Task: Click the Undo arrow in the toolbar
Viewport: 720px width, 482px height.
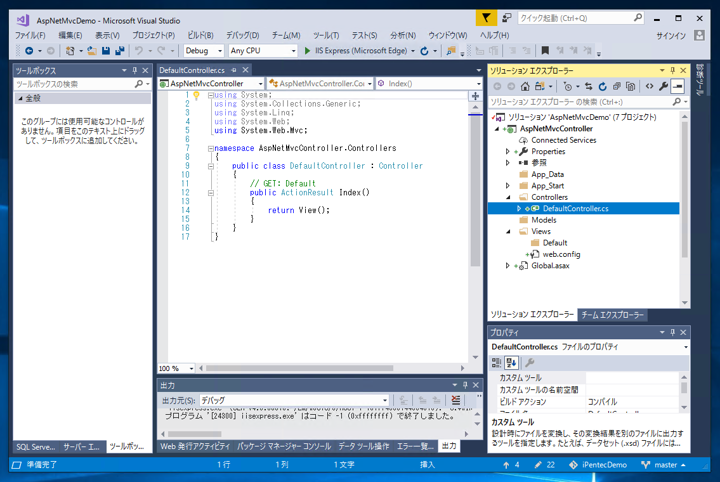Action: (139, 50)
